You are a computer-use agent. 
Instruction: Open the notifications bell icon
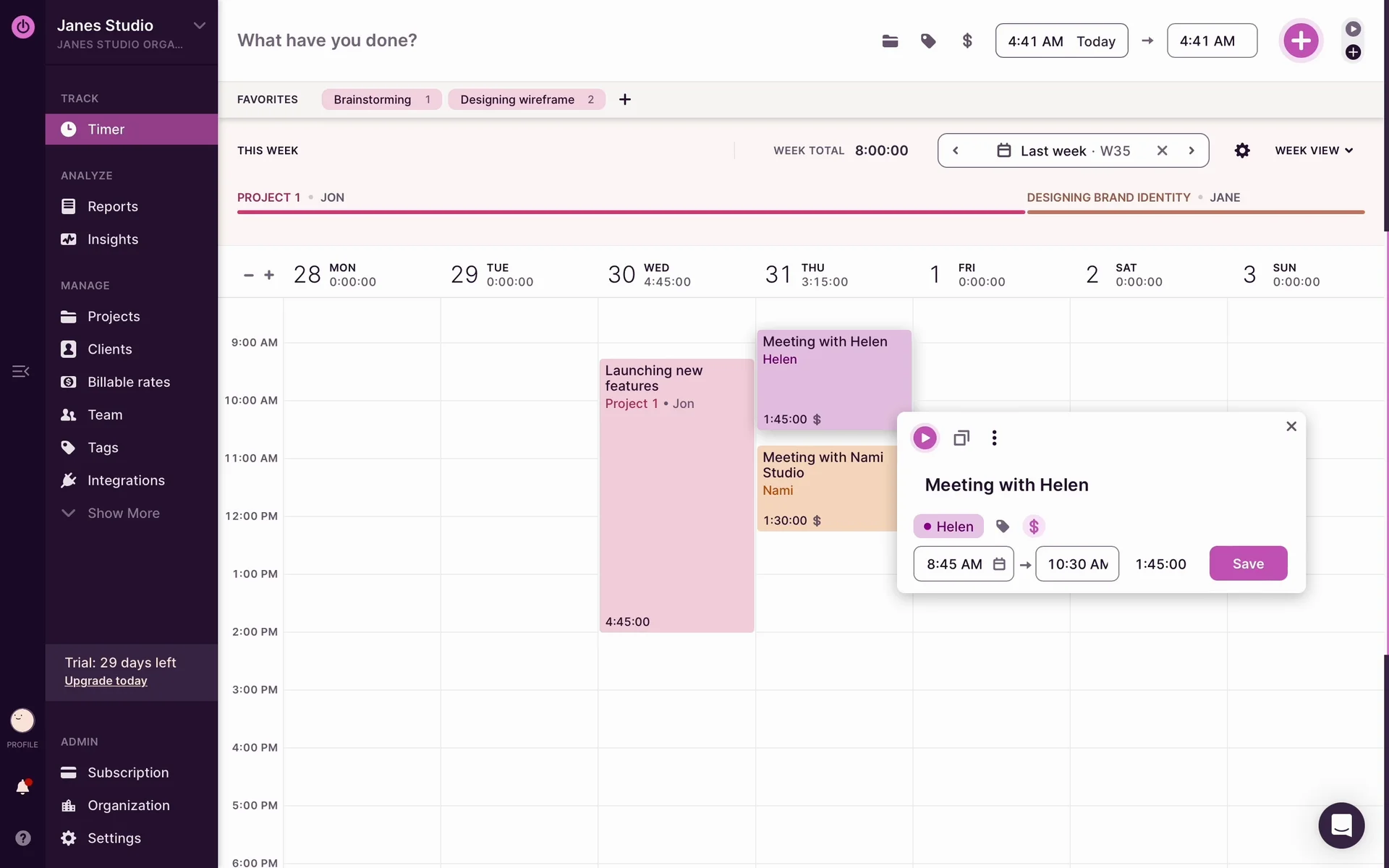click(x=22, y=787)
